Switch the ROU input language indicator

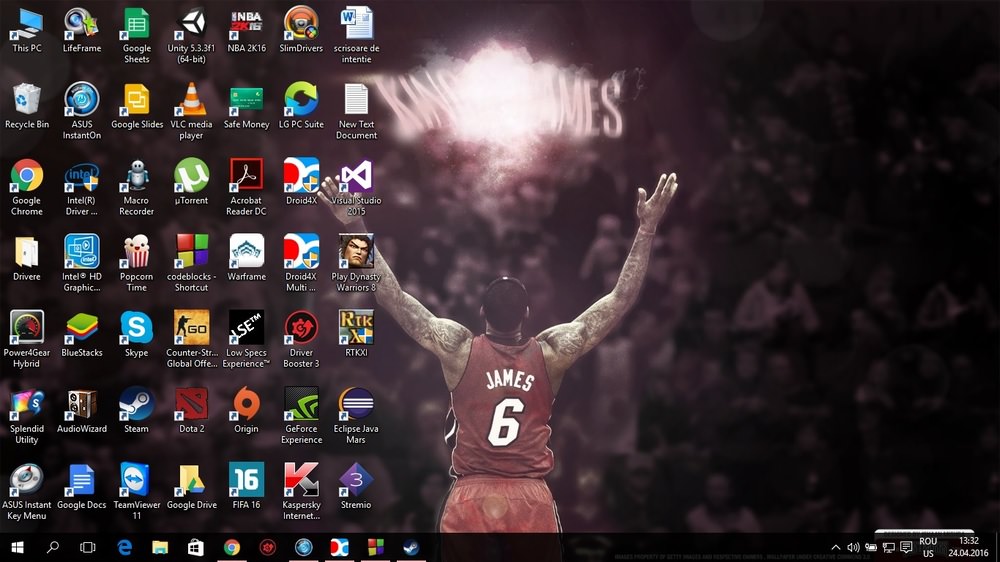click(x=928, y=547)
